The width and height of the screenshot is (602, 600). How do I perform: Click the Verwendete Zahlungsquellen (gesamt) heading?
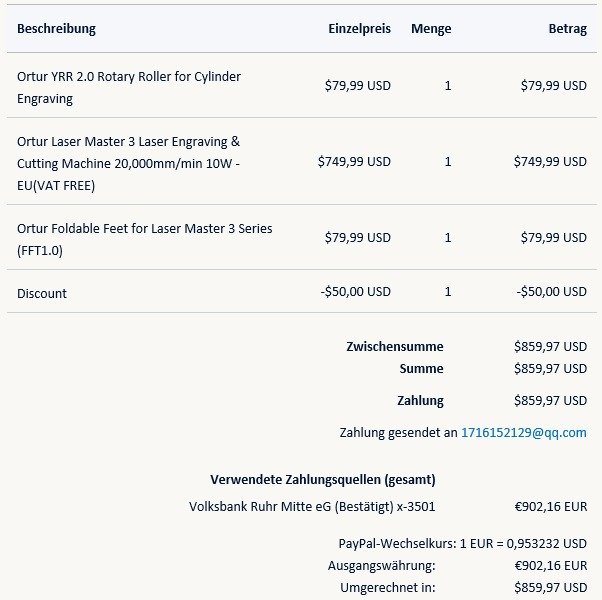[x=322, y=480]
